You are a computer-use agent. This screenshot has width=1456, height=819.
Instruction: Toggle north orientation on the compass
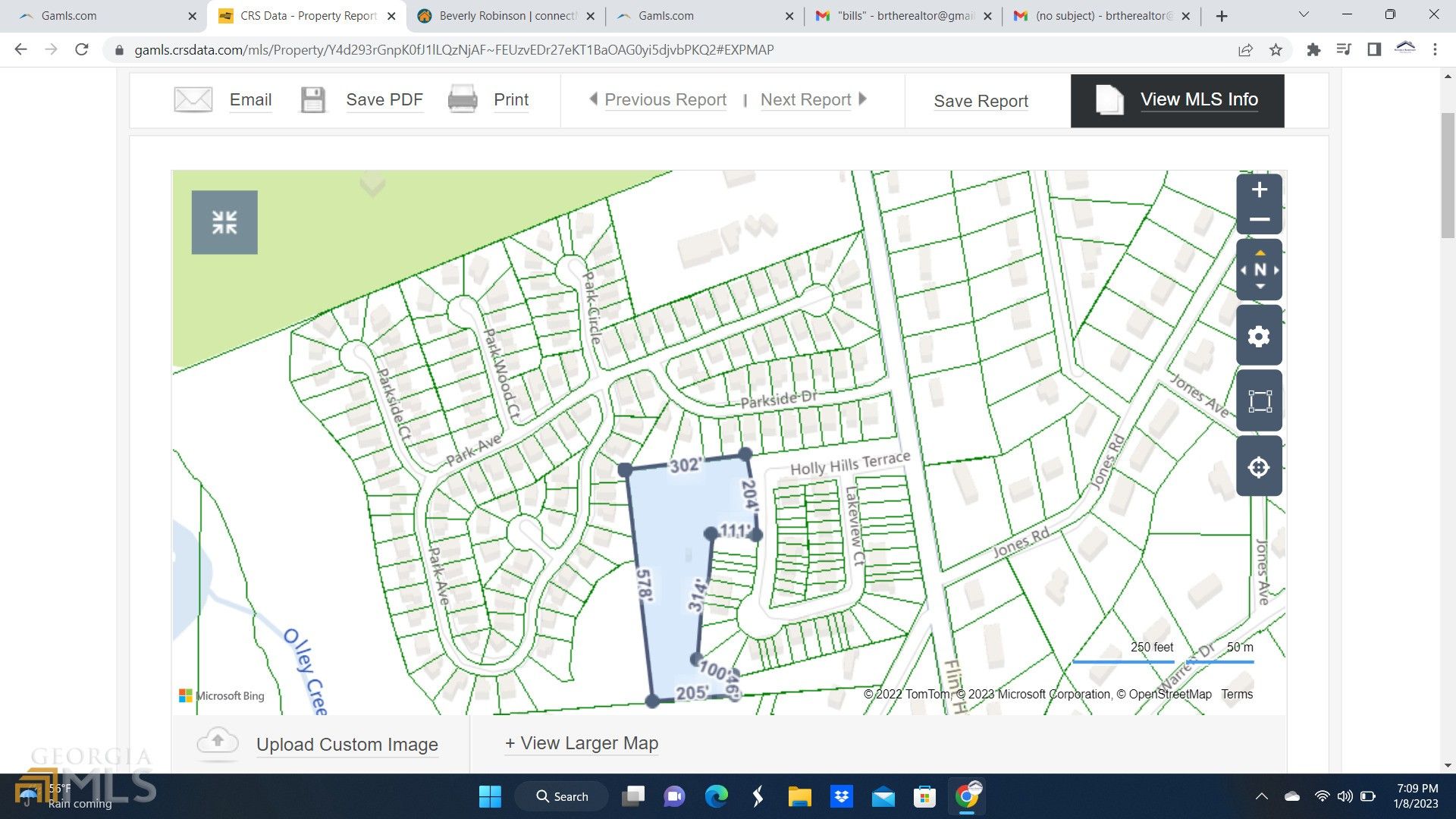tap(1259, 269)
